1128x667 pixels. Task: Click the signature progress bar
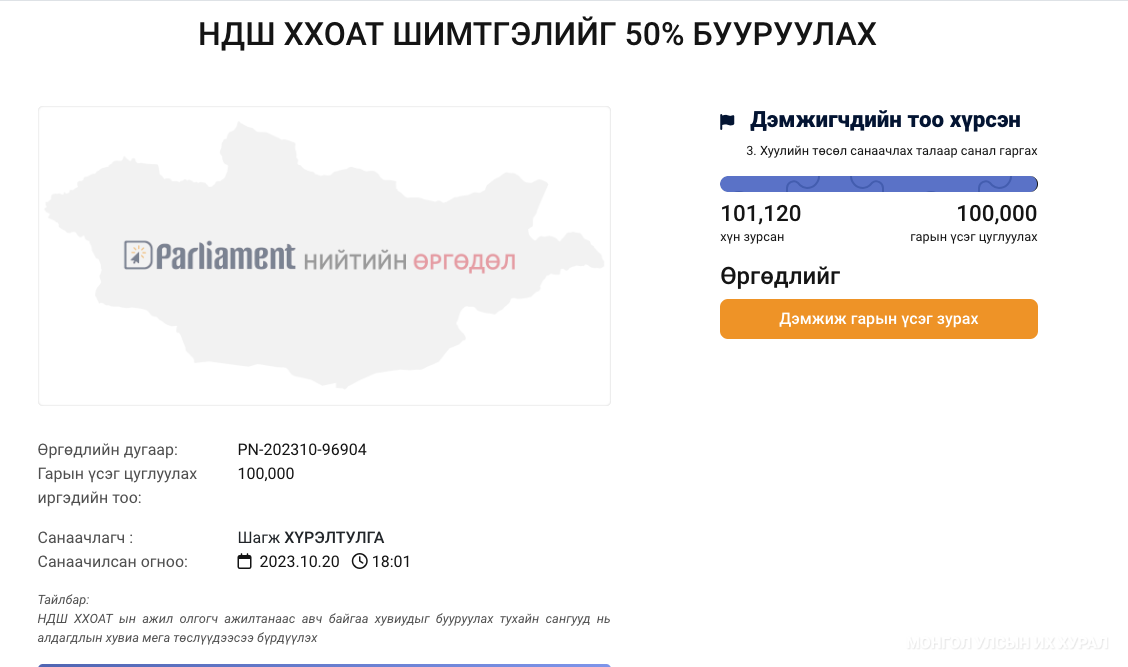[878, 184]
